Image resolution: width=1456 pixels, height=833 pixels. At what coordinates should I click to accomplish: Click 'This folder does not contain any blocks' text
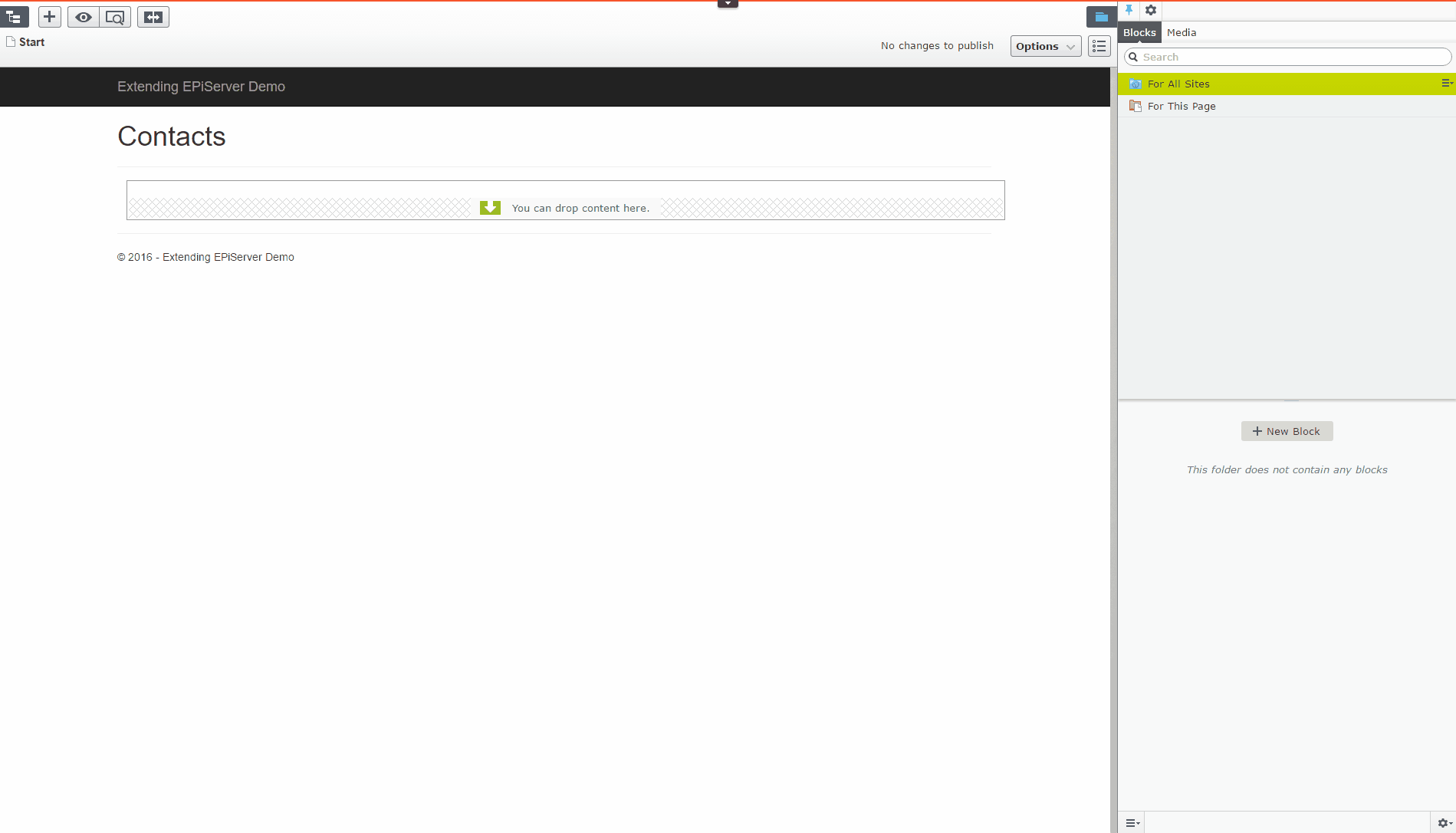(1287, 469)
